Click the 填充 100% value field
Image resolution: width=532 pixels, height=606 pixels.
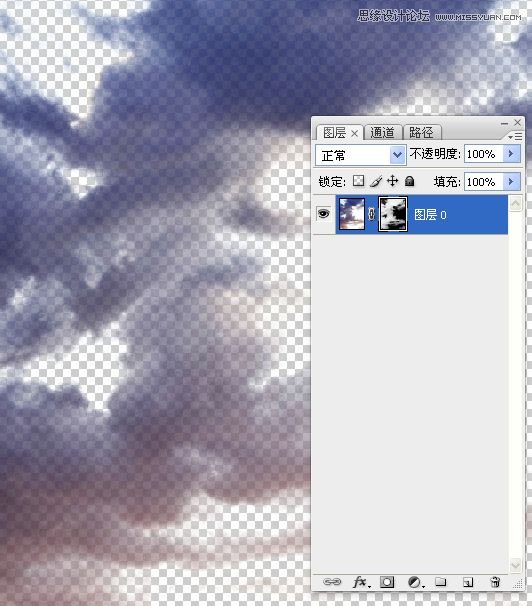(x=484, y=181)
